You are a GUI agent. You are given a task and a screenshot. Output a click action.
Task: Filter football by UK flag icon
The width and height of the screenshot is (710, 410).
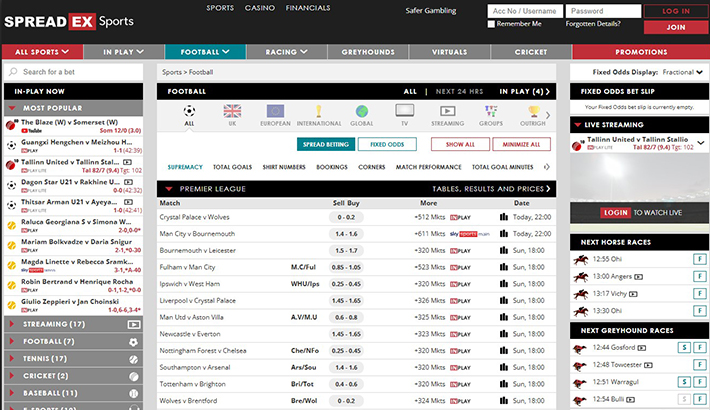tap(232, 111)
